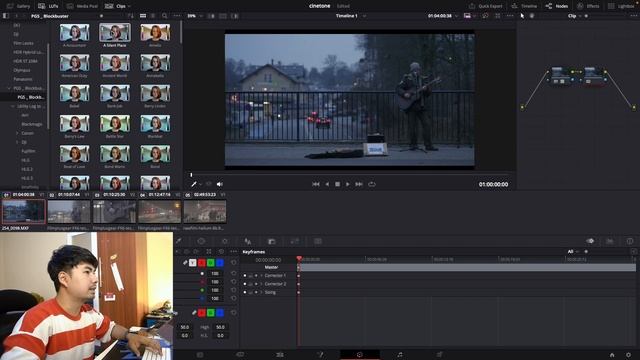640x360 pixels.
Task: Open the Edit page tab
Action: pyautogui.click(x=280, y=355)
